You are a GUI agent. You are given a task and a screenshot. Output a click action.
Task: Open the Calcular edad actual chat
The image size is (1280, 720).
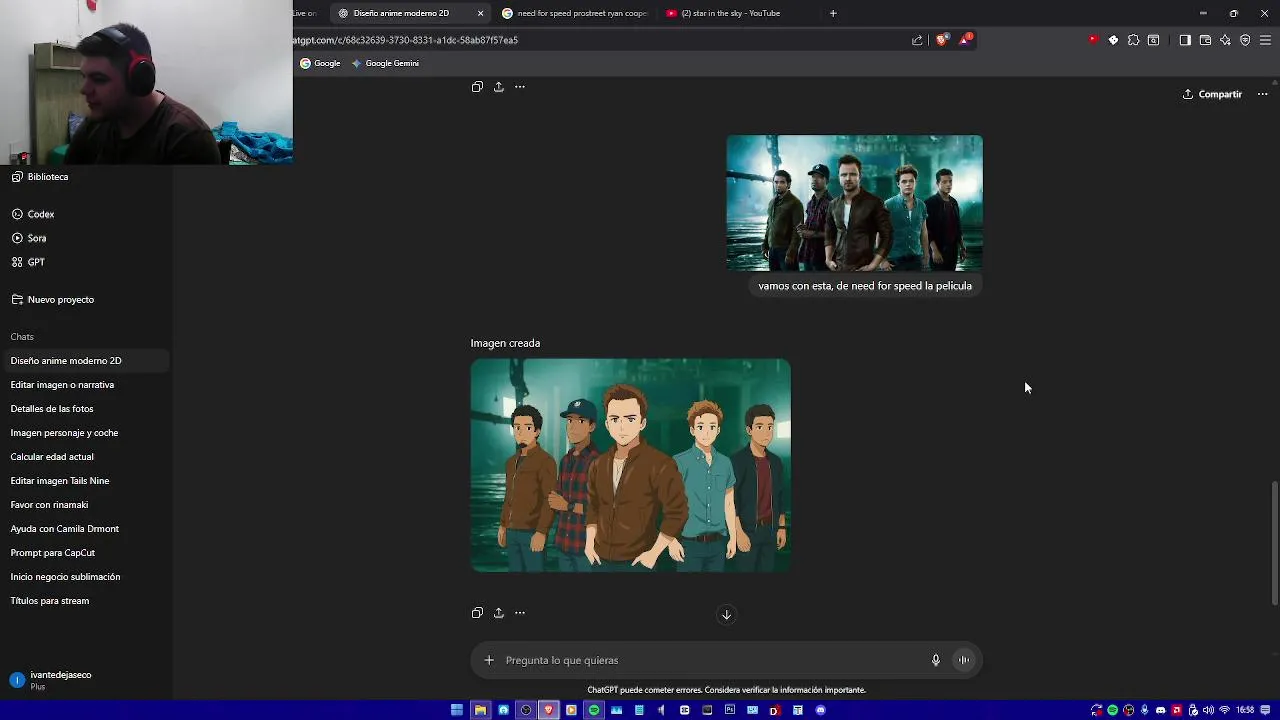[86, 457]
